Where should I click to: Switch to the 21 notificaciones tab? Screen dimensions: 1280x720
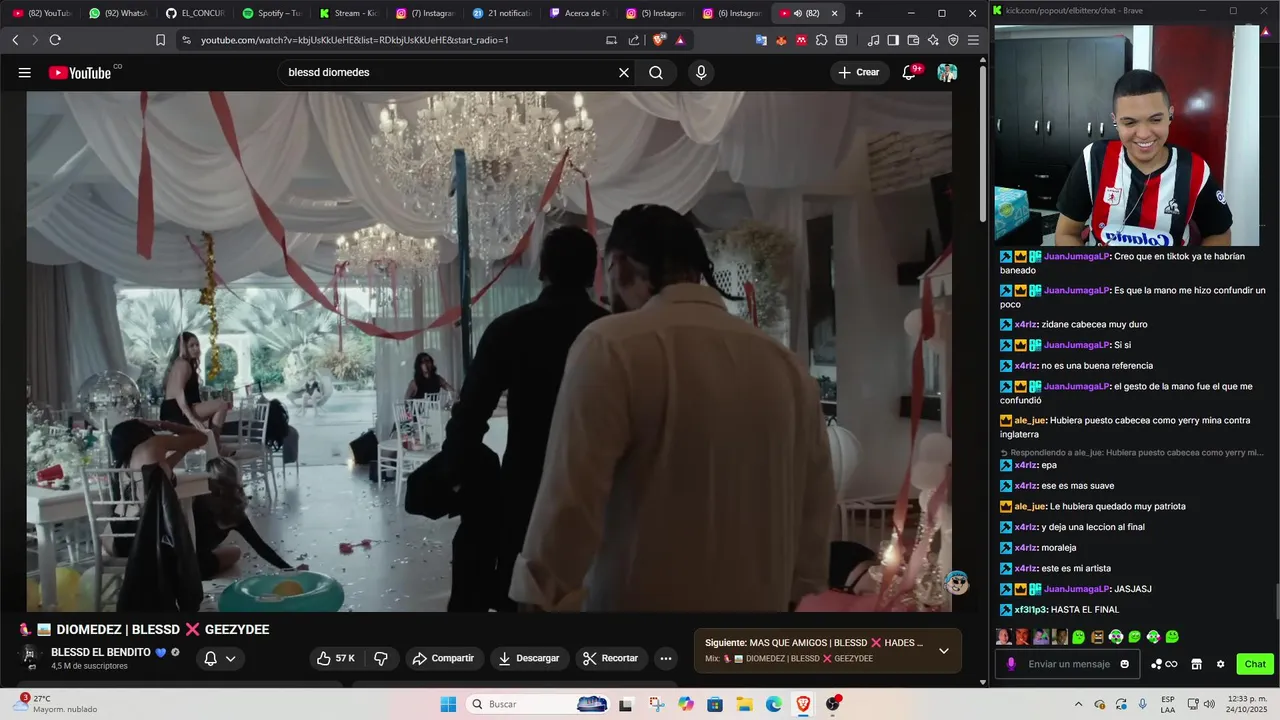503,13
